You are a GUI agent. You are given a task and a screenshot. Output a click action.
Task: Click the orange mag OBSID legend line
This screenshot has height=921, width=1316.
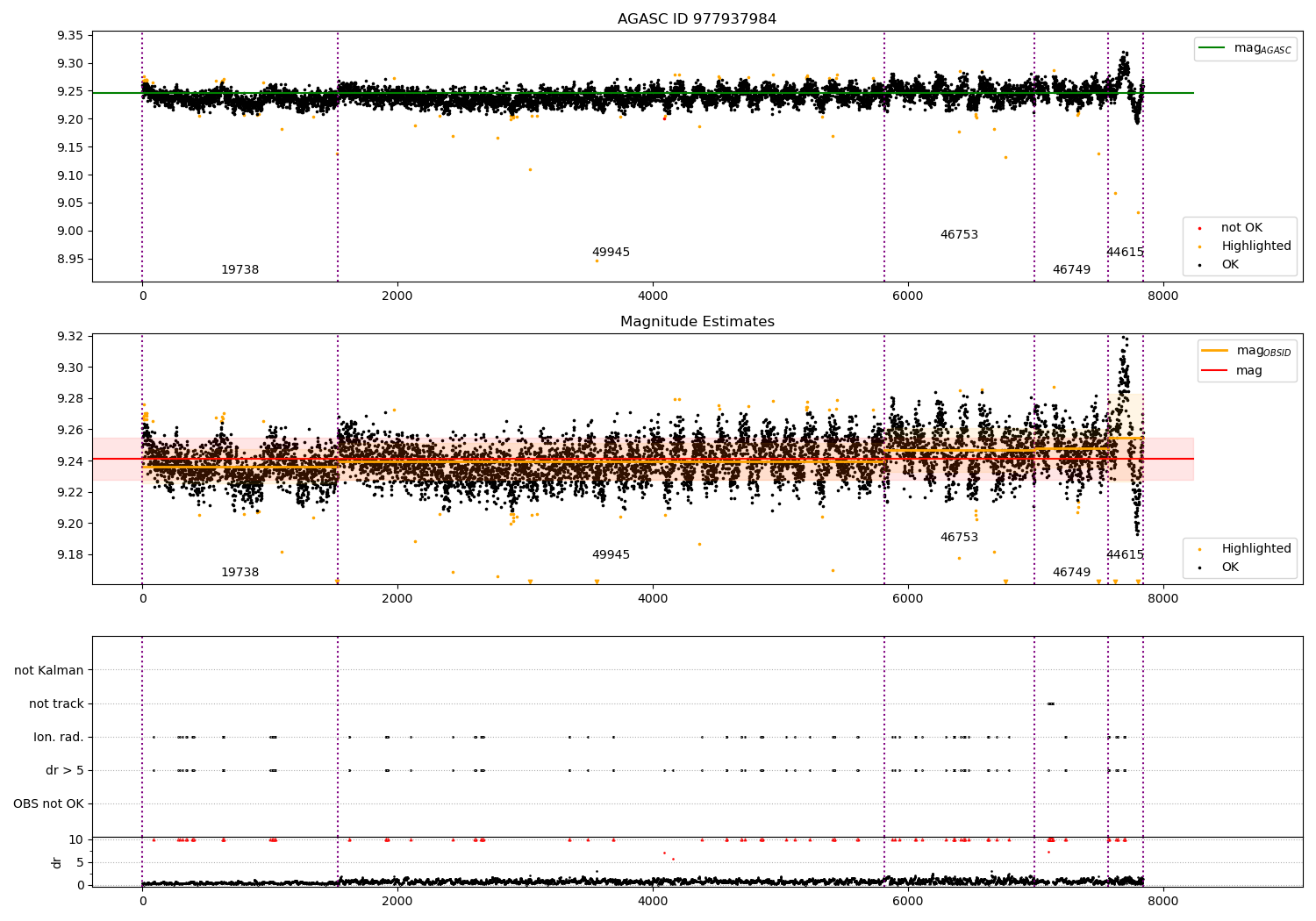[1214, 351]
